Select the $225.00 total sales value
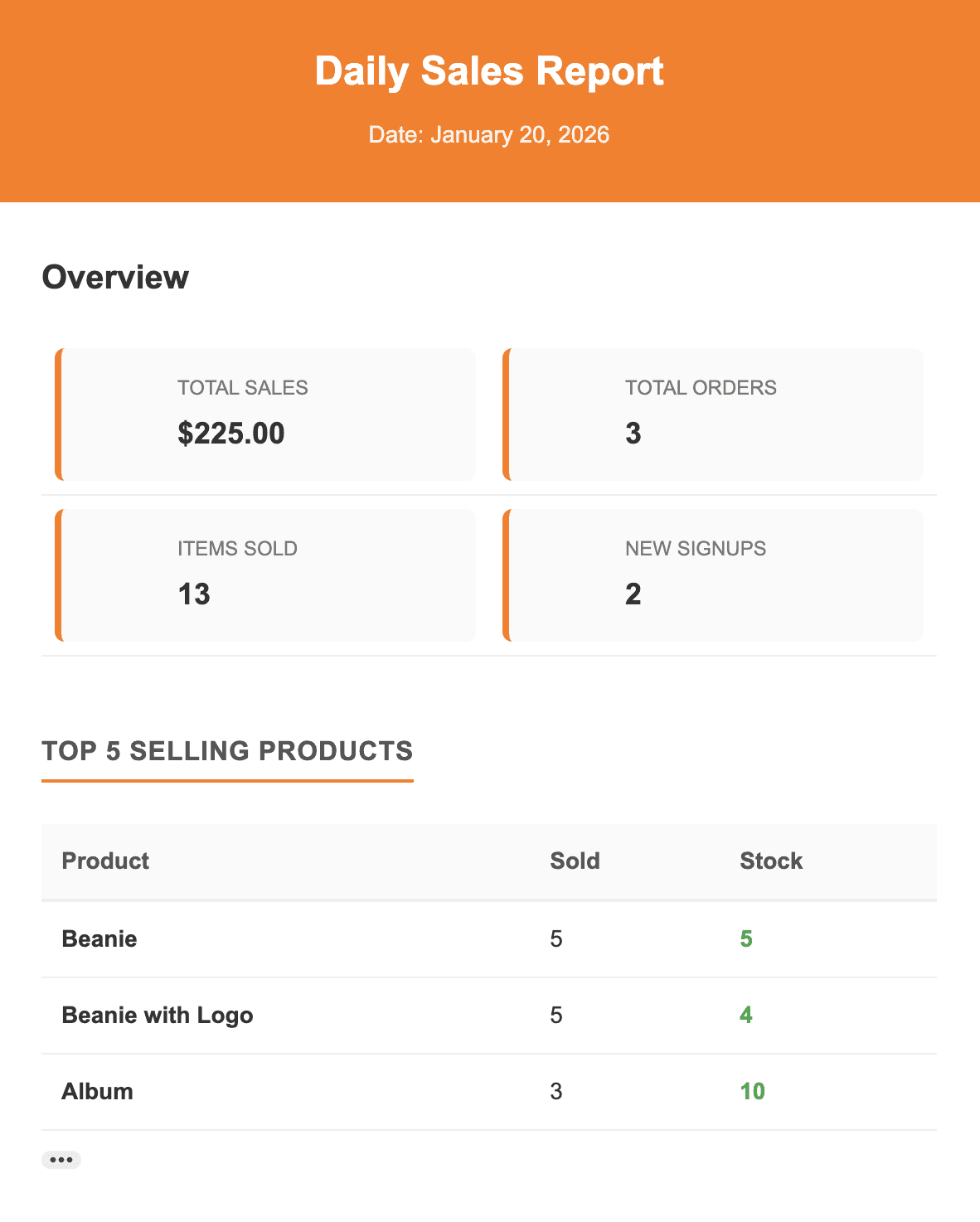 coord(231,434)
